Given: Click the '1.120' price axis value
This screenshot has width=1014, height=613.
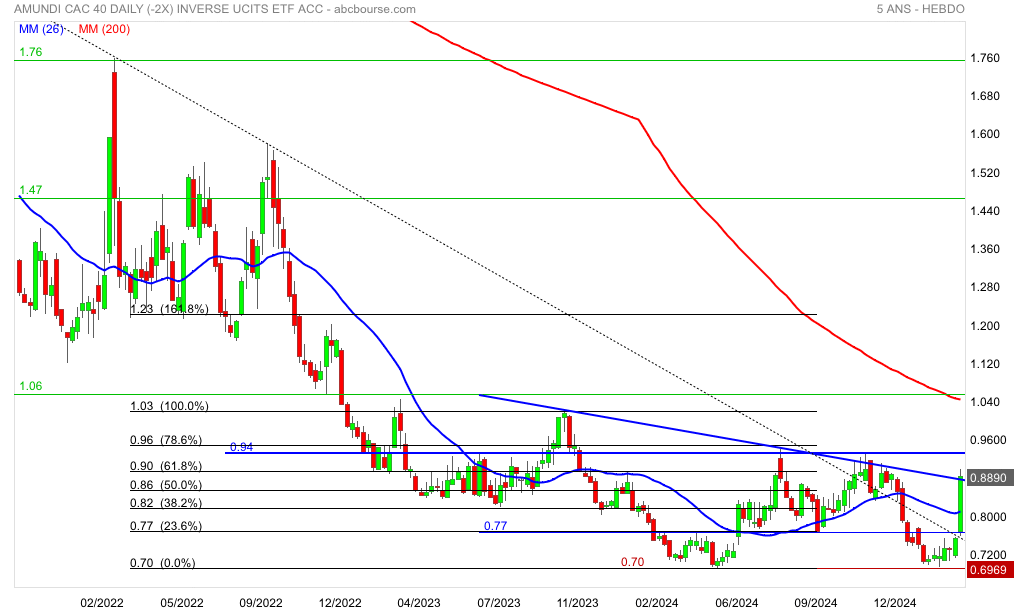Looking at the screenshot, I should coord(985,364).
